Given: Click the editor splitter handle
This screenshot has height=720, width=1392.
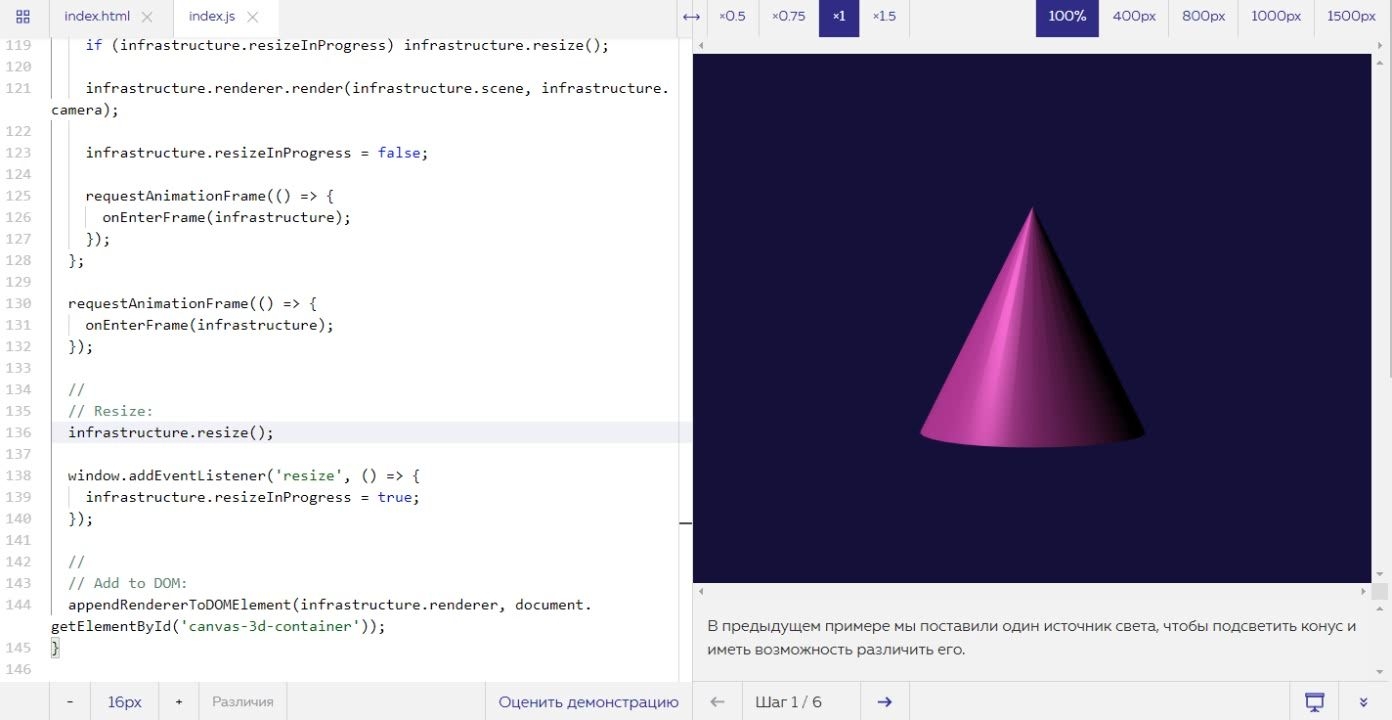Looking at the screenshot, I should point(685,522).
